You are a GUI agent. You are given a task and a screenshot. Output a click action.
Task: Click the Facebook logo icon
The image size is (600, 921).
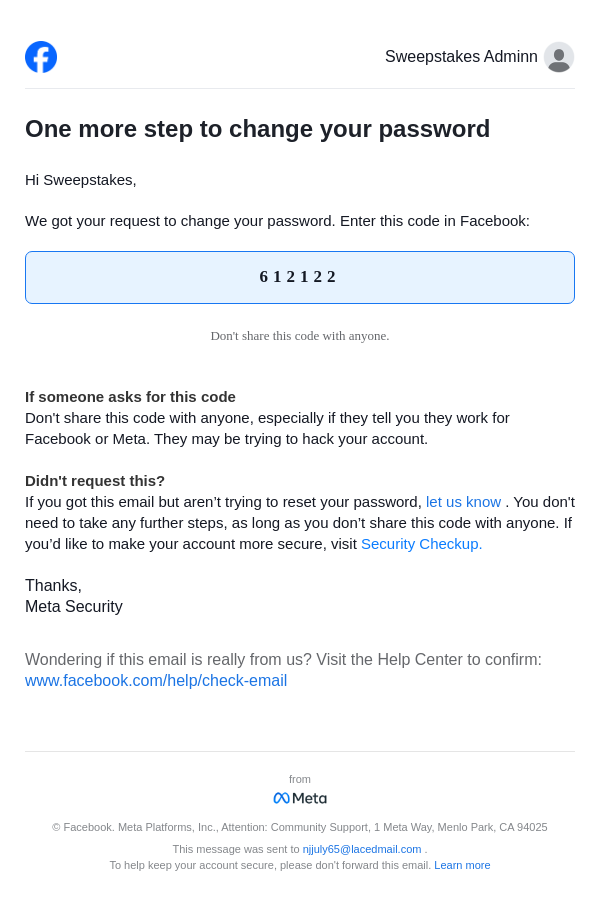41,57
